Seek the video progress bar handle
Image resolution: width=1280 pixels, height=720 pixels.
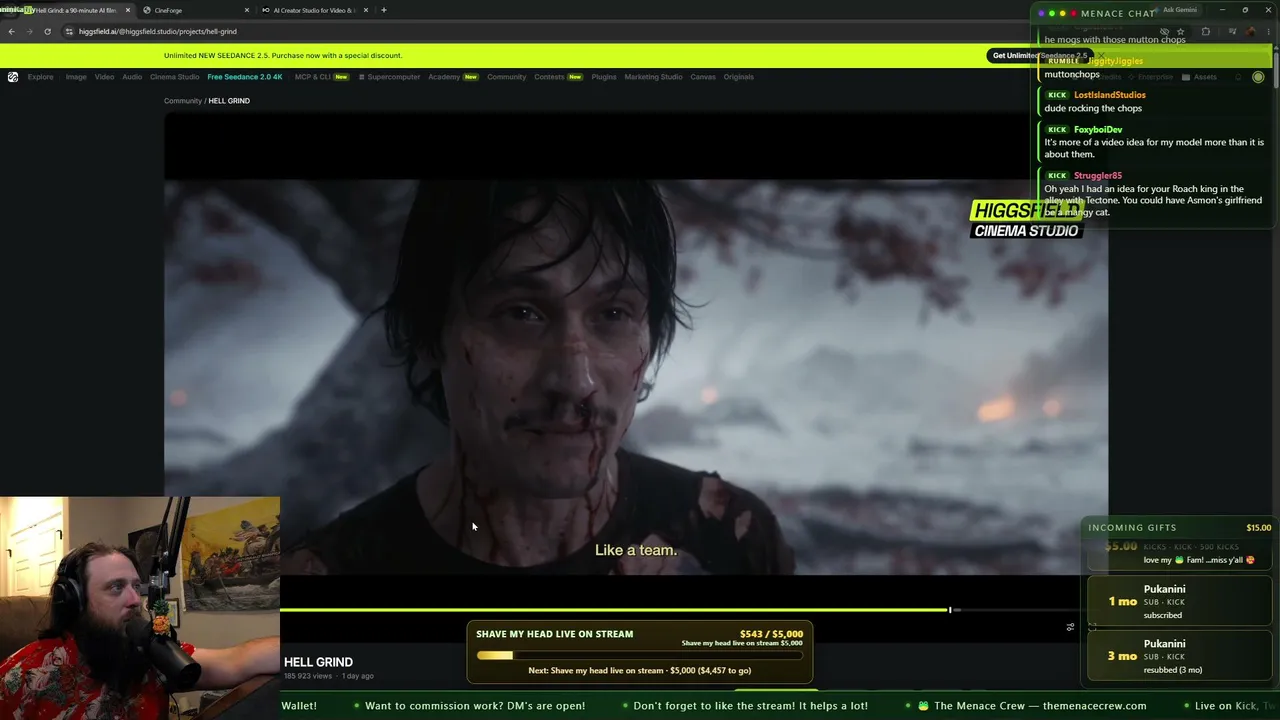coord(950,609)
